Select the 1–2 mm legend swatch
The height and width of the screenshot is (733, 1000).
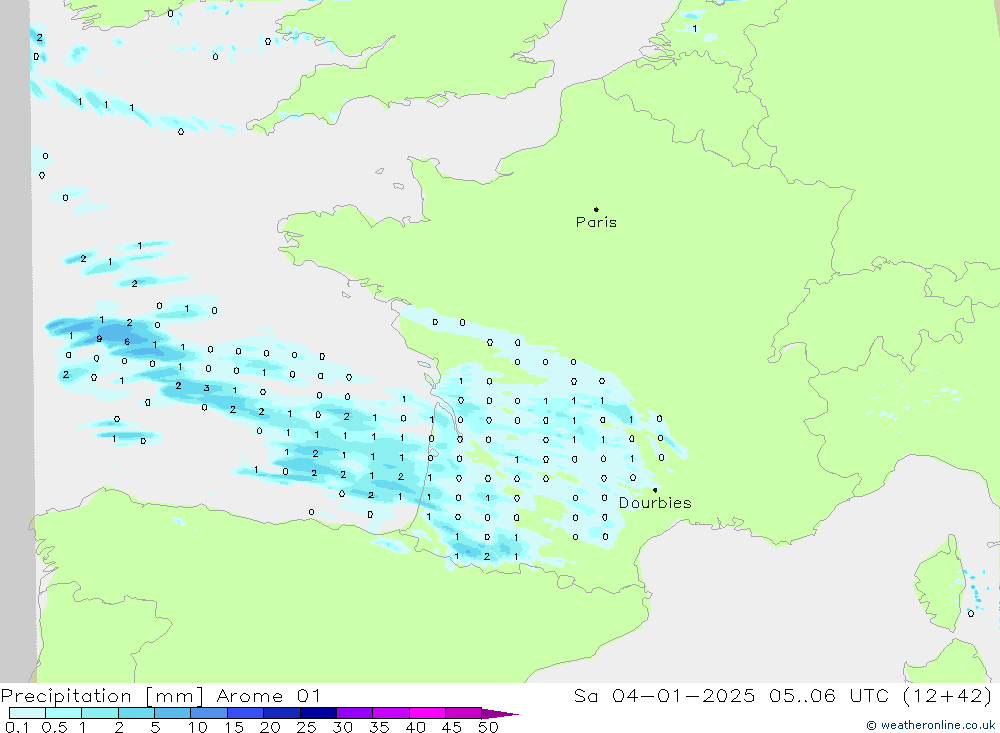point(100,713)
